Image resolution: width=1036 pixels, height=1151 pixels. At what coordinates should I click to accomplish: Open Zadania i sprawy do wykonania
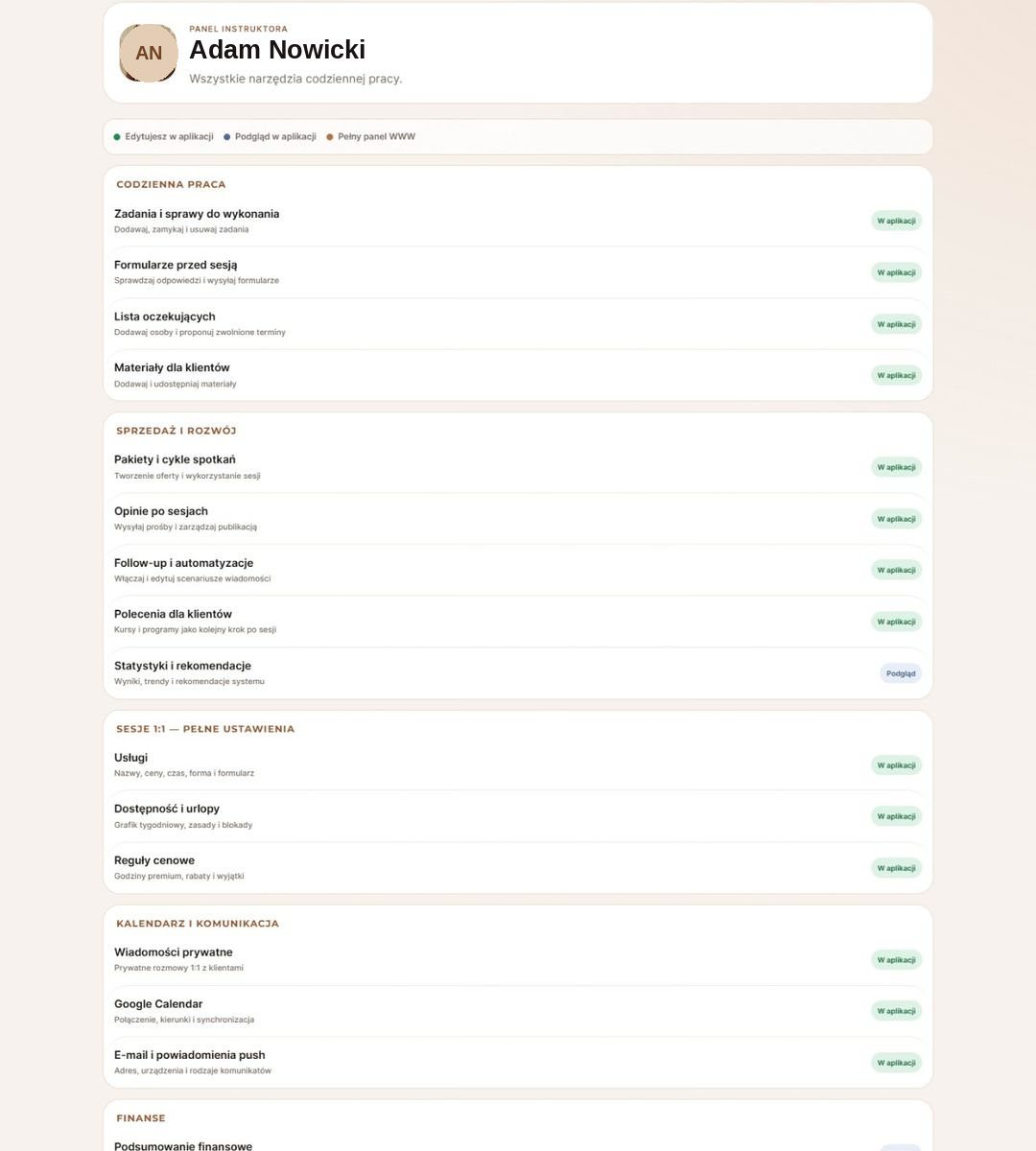tap(518, 221)
